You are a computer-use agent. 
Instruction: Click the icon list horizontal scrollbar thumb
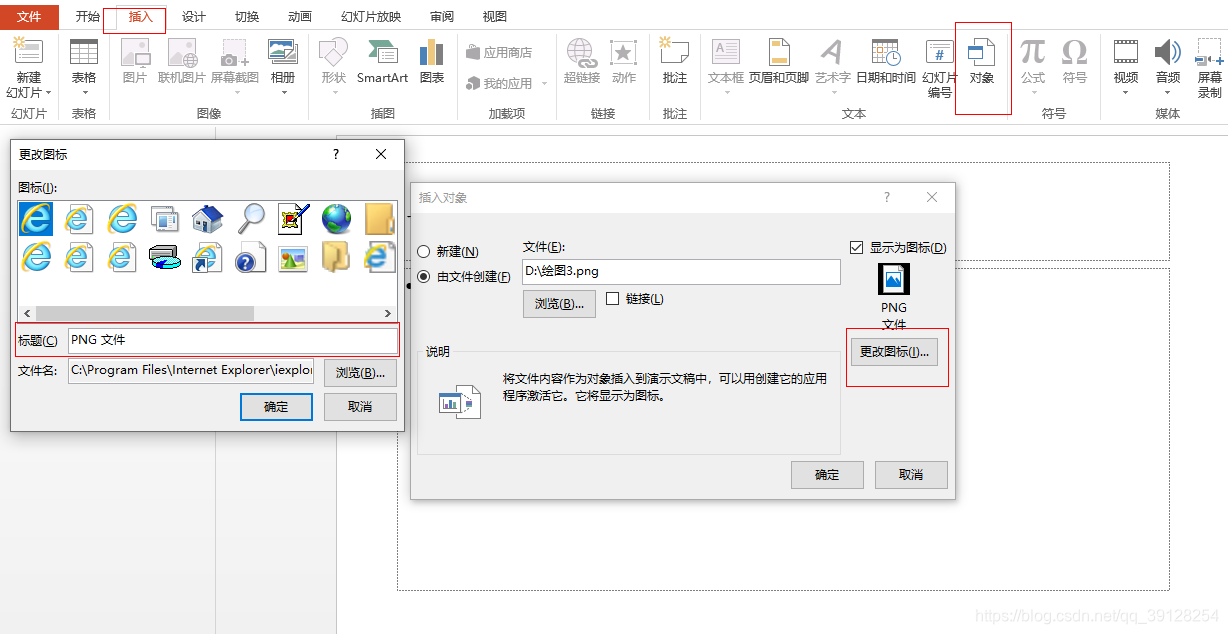tap(145, 313)
